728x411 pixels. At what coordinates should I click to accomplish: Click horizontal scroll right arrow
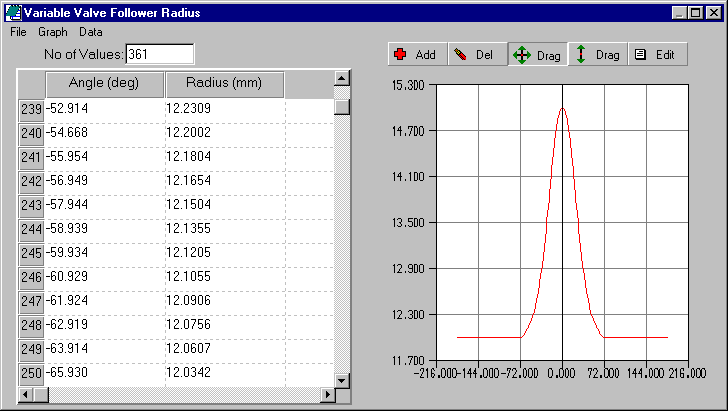pyautogui.click(x=328, y=395)
